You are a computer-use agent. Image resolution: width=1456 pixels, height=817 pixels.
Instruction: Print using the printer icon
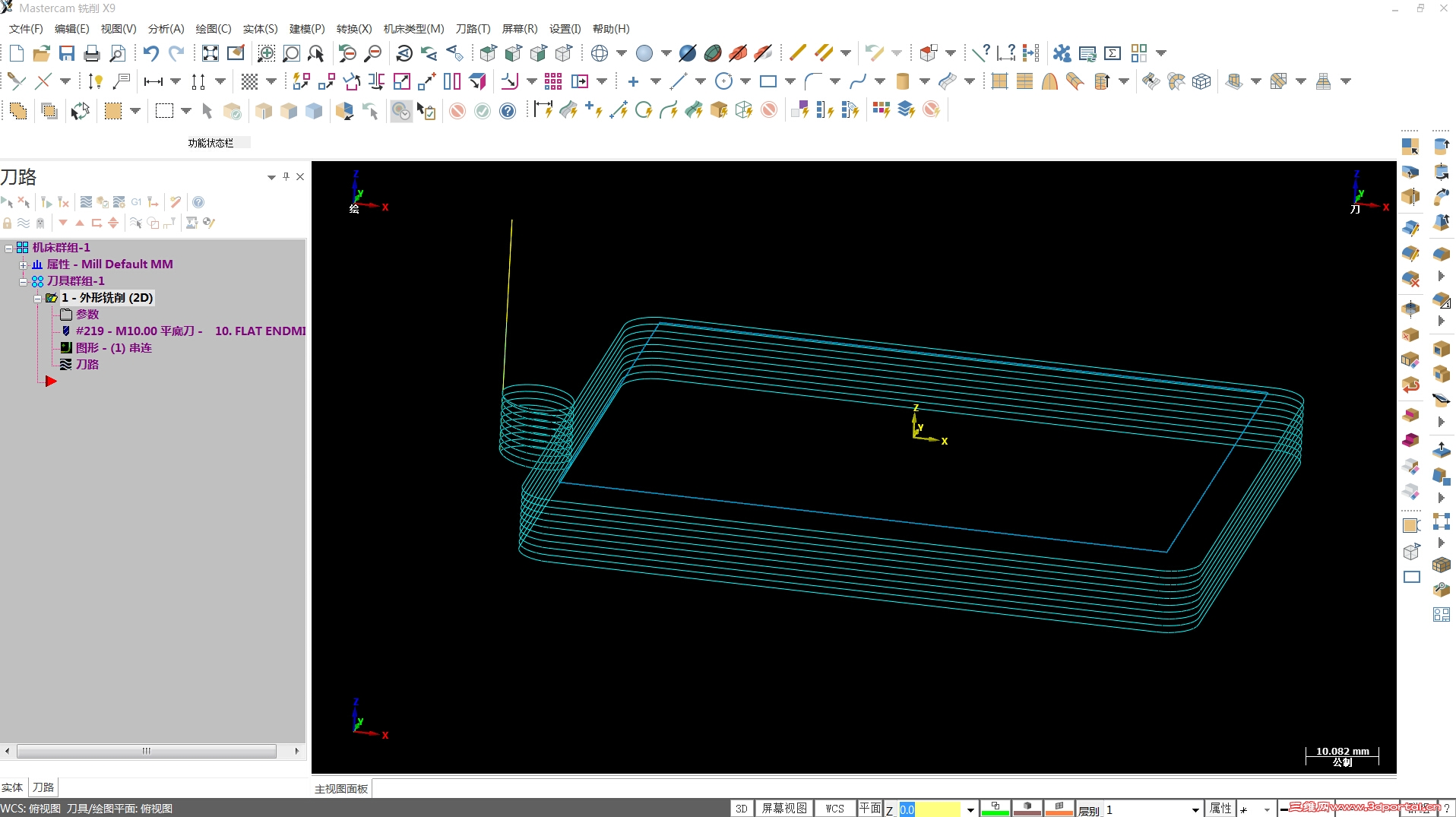(x=92, y=53)
